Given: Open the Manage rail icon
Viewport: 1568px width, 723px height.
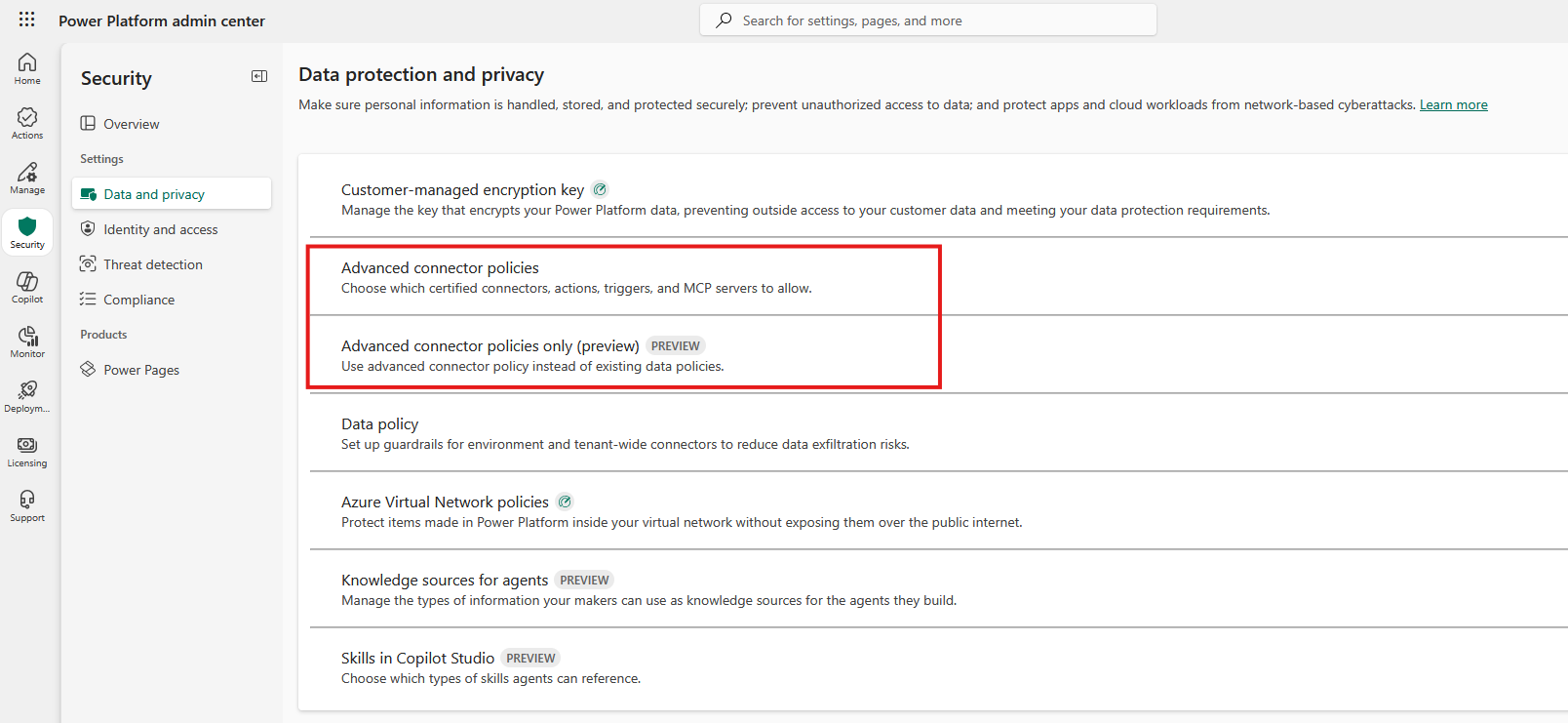Looking at the screenshot, I should click(x=27, y=178).
